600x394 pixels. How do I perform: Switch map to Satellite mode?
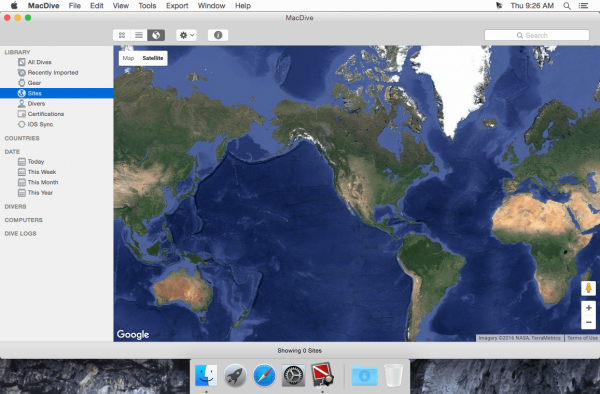(x=153, y=58)
